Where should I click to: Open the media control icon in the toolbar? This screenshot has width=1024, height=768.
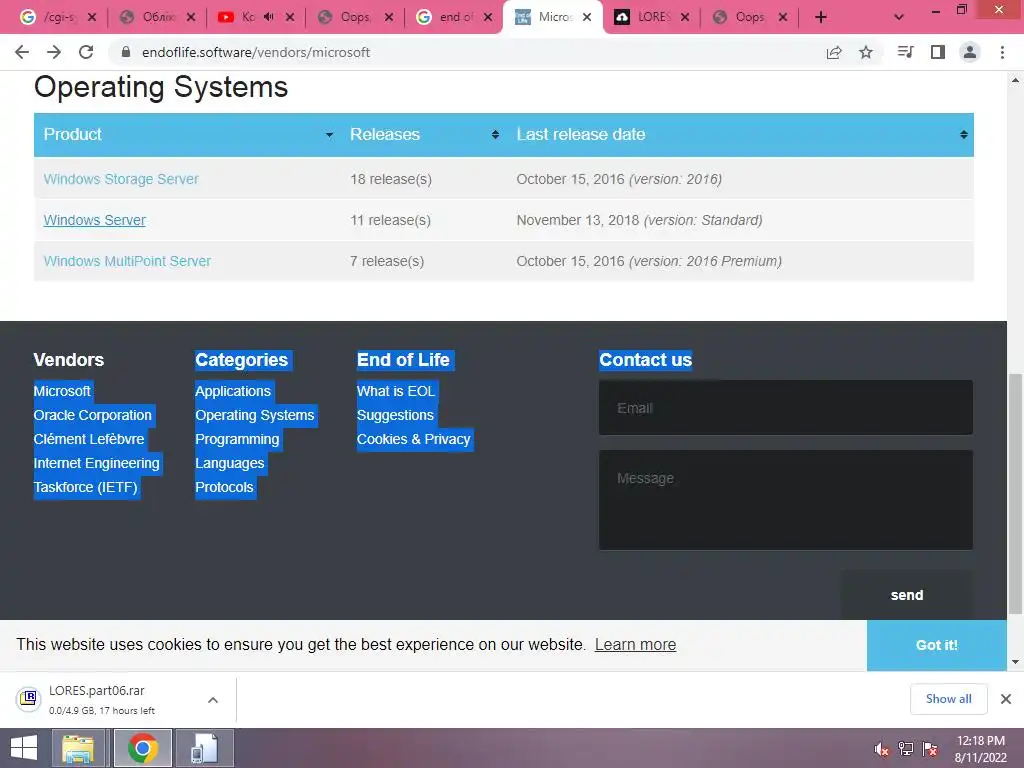(x=905, y=52)
